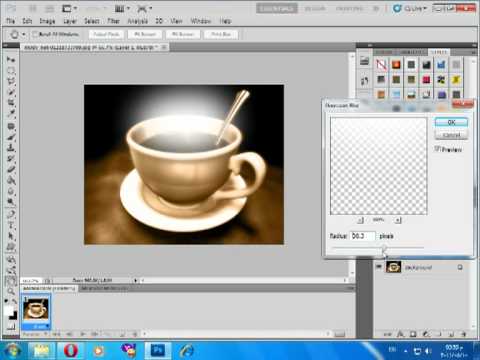The height and width of the screenshot is (360, 480).
Task: Click the create new layer icon
Action: (x=451, y=334)
